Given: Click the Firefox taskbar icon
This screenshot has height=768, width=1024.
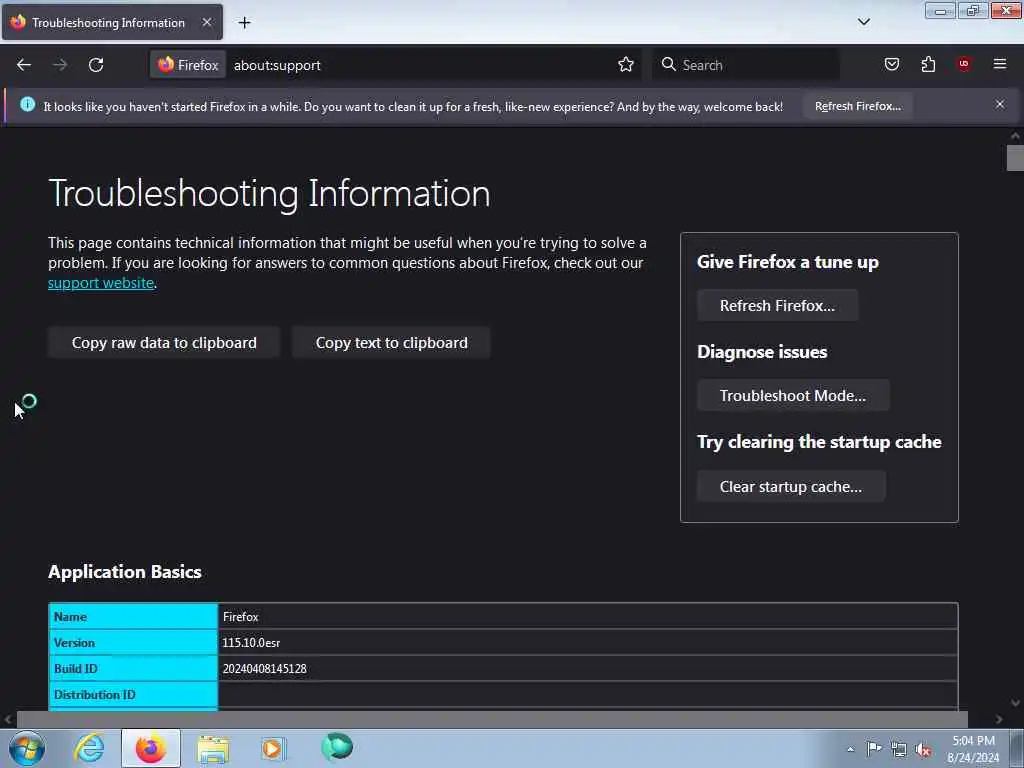Looking at the screenshot, I should pyautogui.click(x=151, y=748).
